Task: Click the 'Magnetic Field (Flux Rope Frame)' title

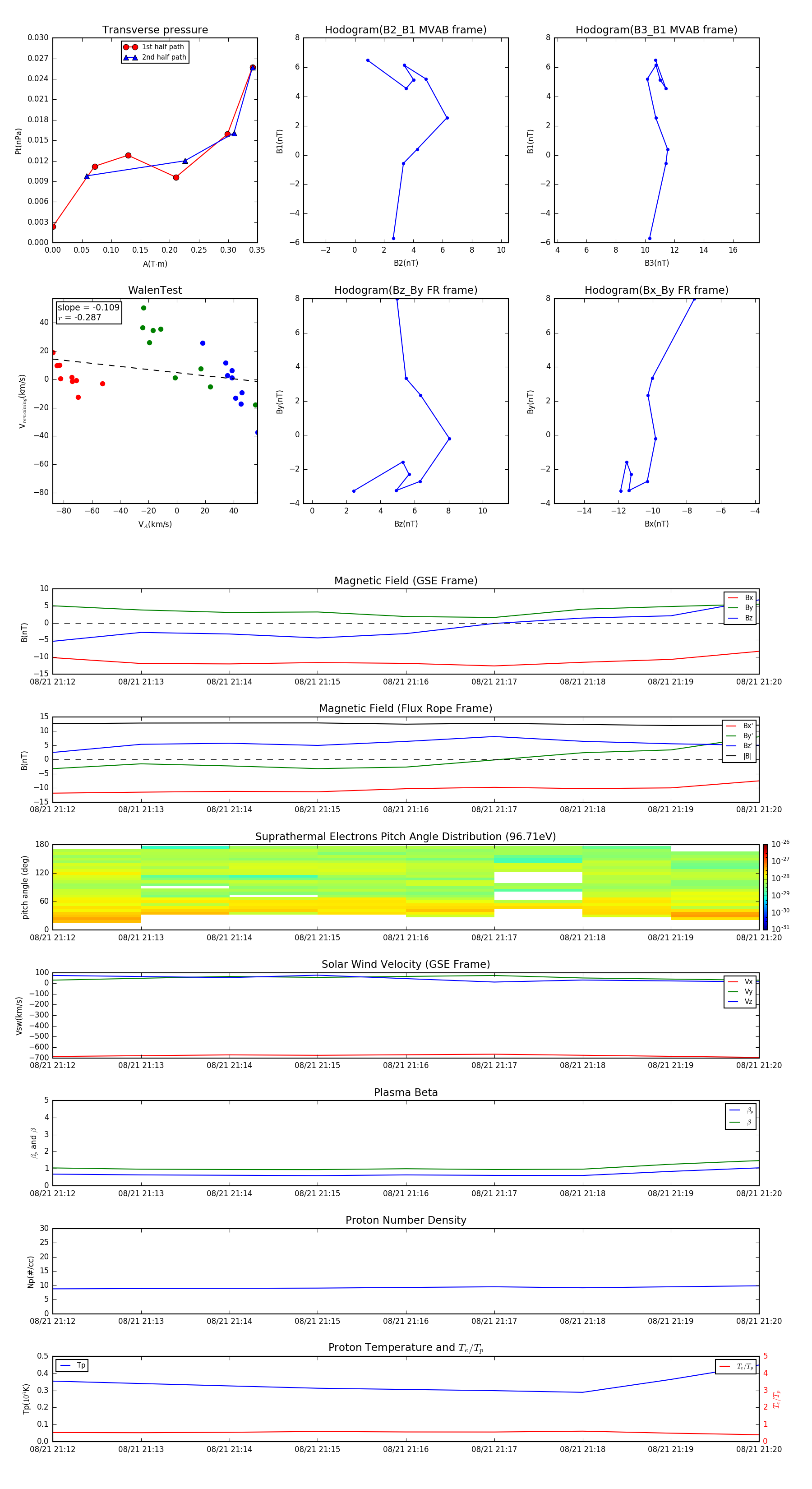Action: 406,708
